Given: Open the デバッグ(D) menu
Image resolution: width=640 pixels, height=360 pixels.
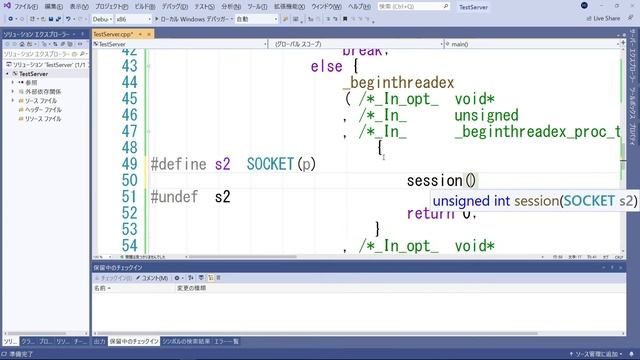Looking at the screenshot, I should point(175,7).
